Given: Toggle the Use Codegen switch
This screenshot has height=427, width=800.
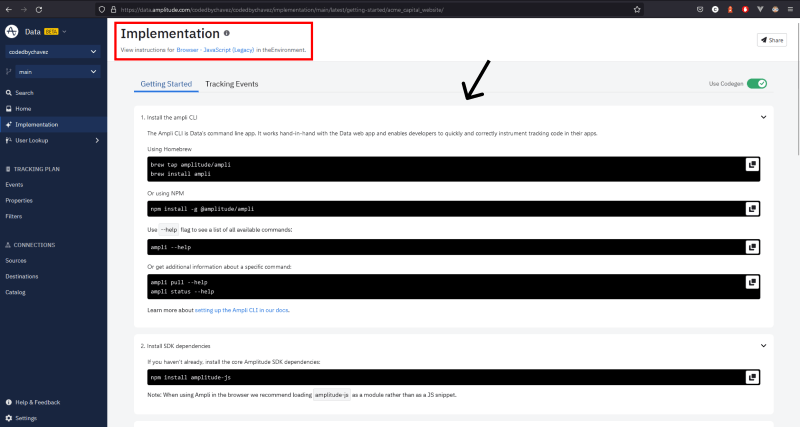Looking at the screenshot, I should point(757,84).
